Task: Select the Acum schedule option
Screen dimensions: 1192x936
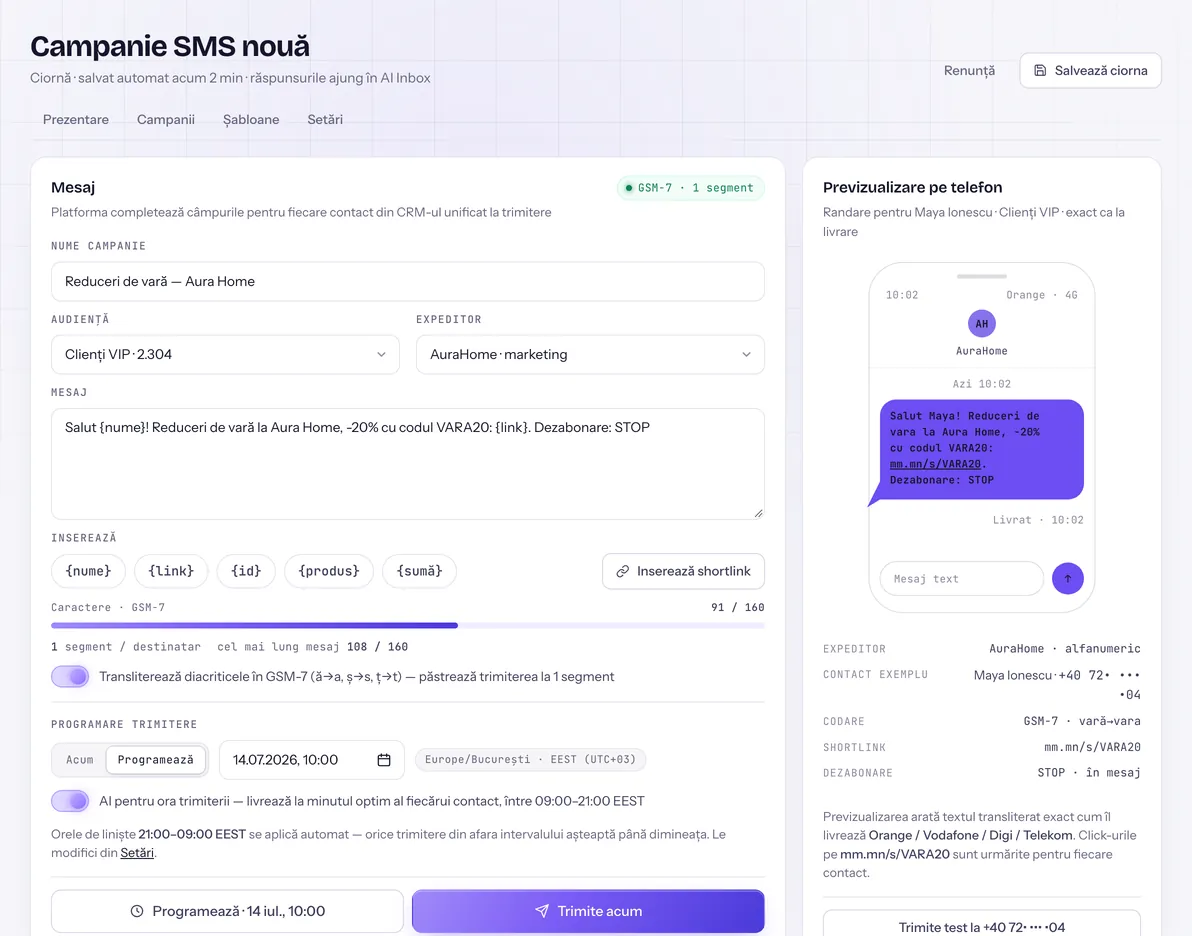Action: pyautogui.click(x=80, y=760)
